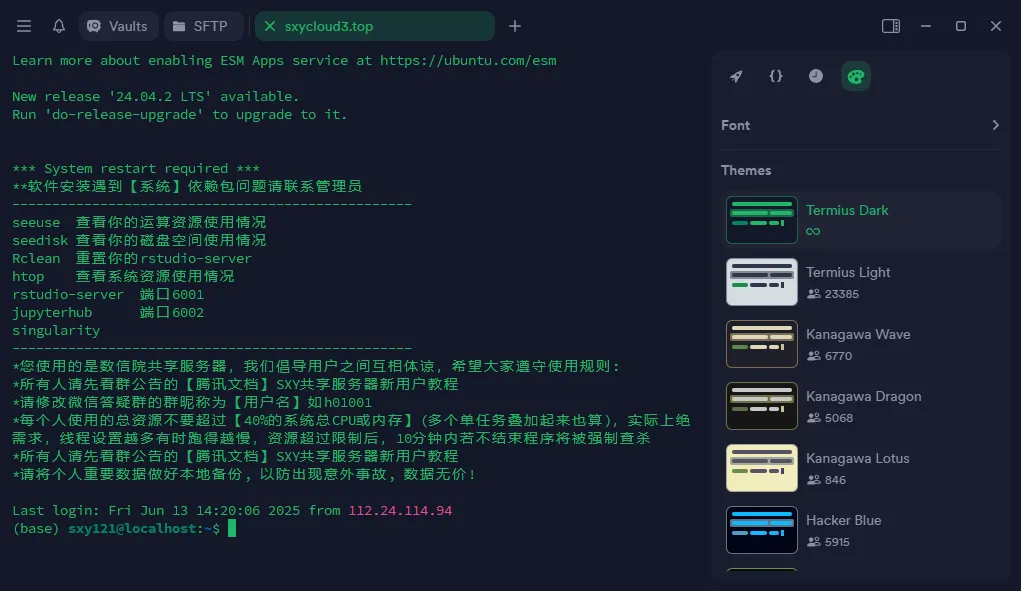Click the sxy121@localhost prompt text
Image resolution: width=1021 pixels, height=591 pixels.
[x=132, y=529]
